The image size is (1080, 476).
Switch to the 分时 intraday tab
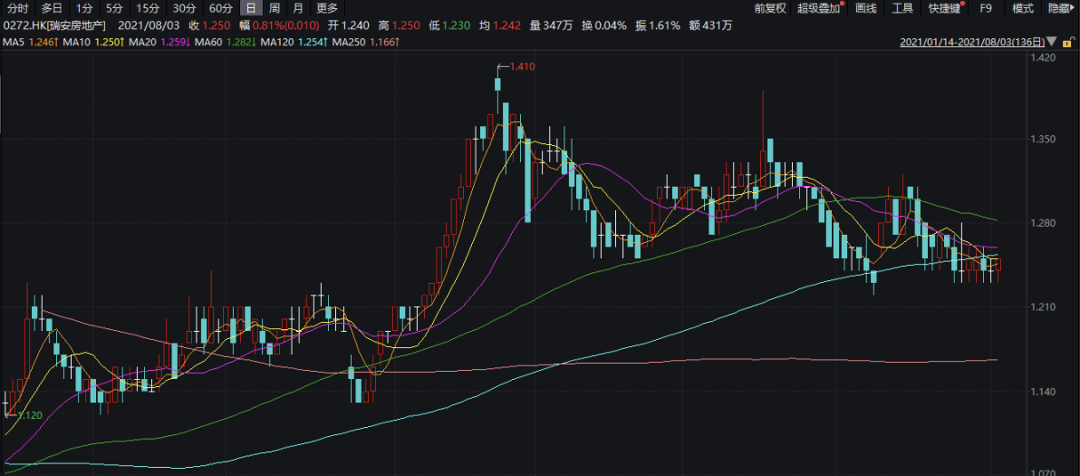[x=18, y=8]
